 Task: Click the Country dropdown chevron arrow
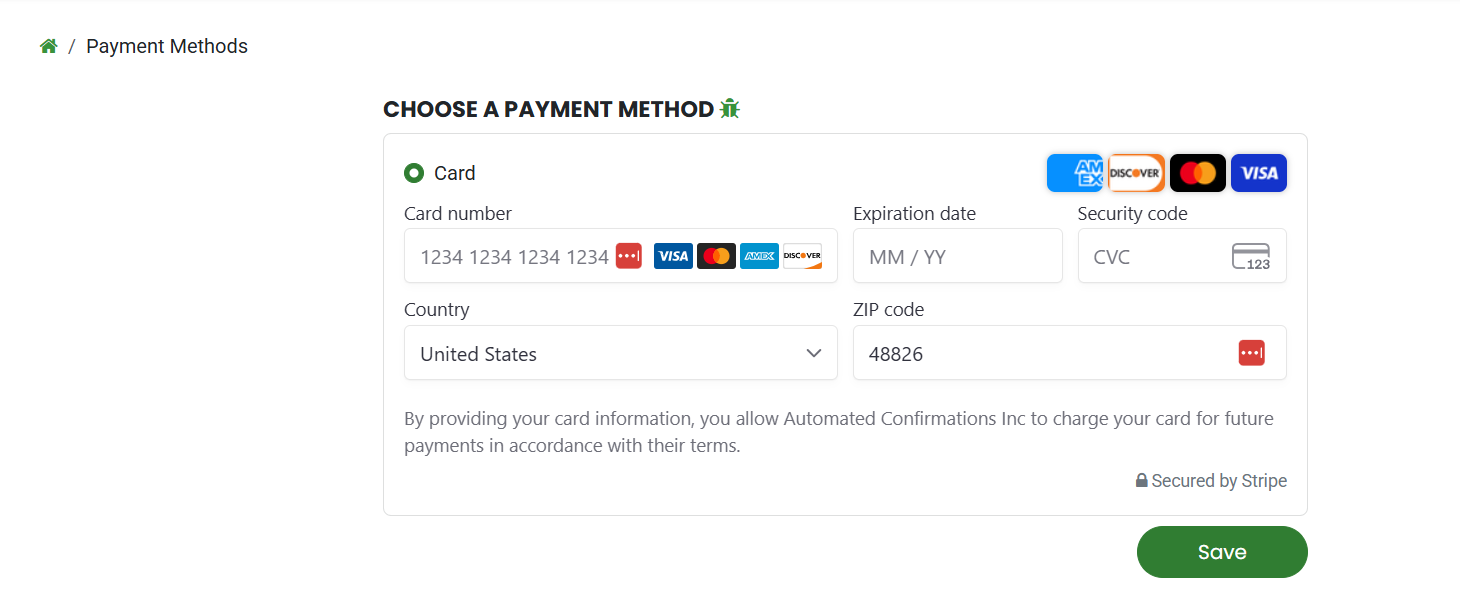[x=814, y=353]
